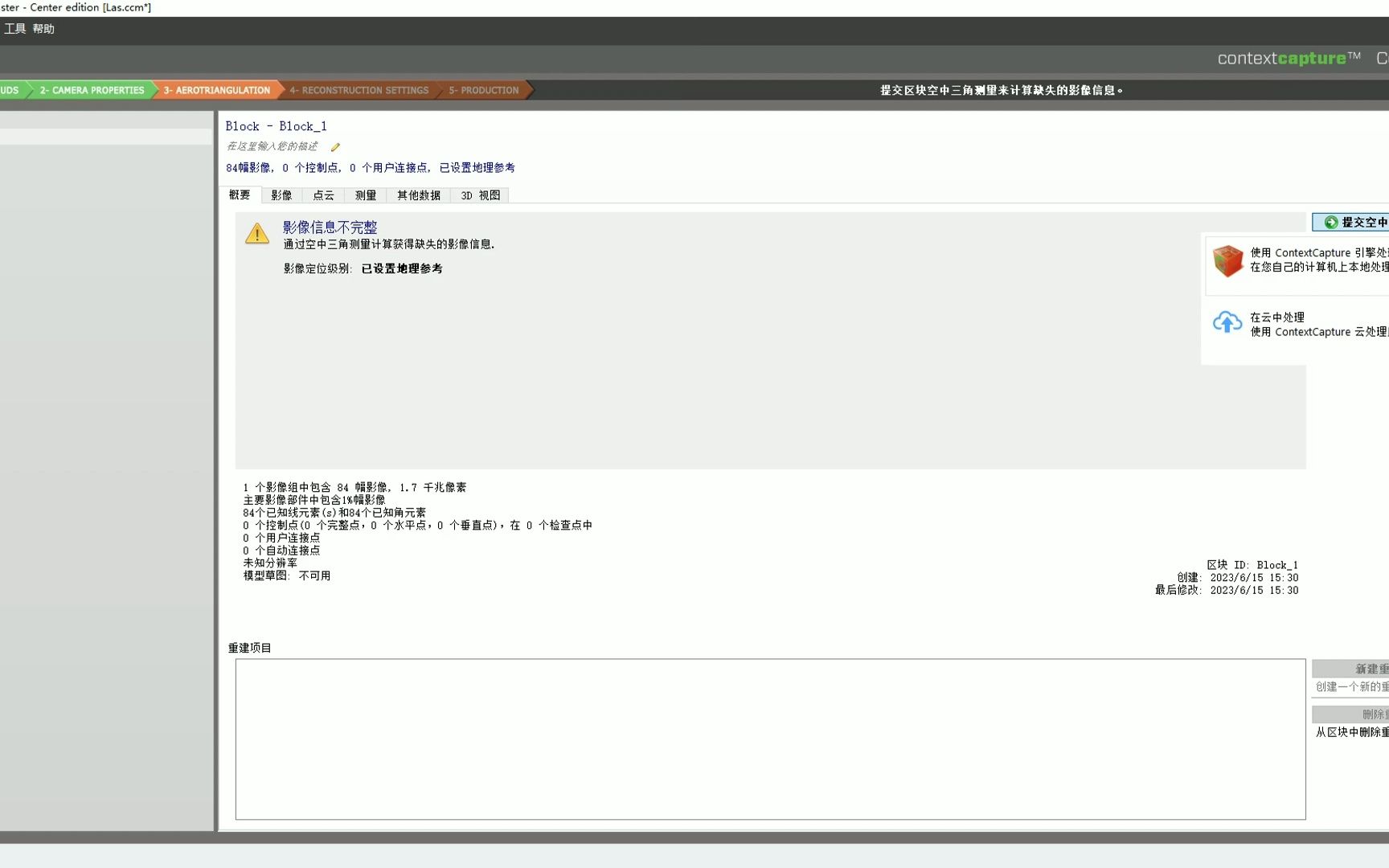This screenshot has height=868, width=1389.
Task: Click the cloud upload processing icon
Action: pos(1227,323)
